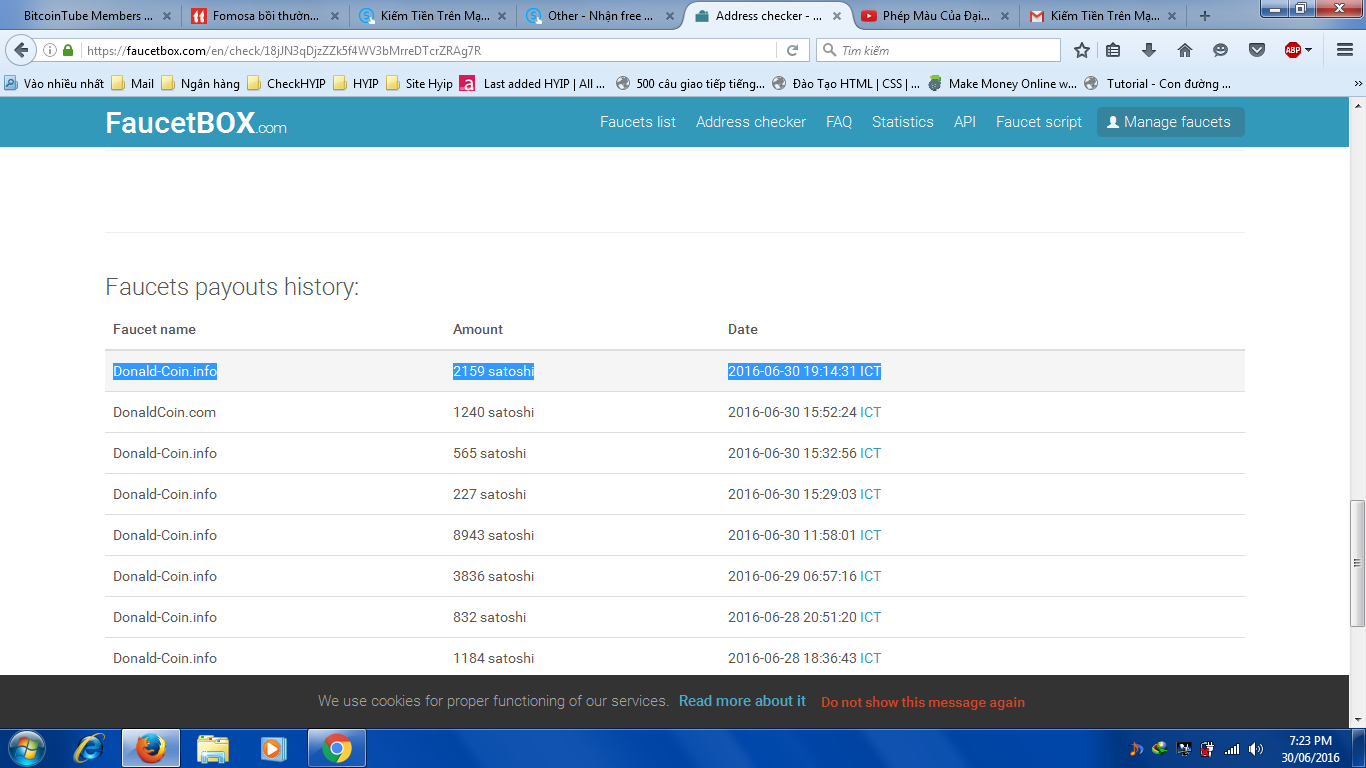Open the Statistics page
Viewport: 1366px width, 768px height.
click(x=903, y=122)
